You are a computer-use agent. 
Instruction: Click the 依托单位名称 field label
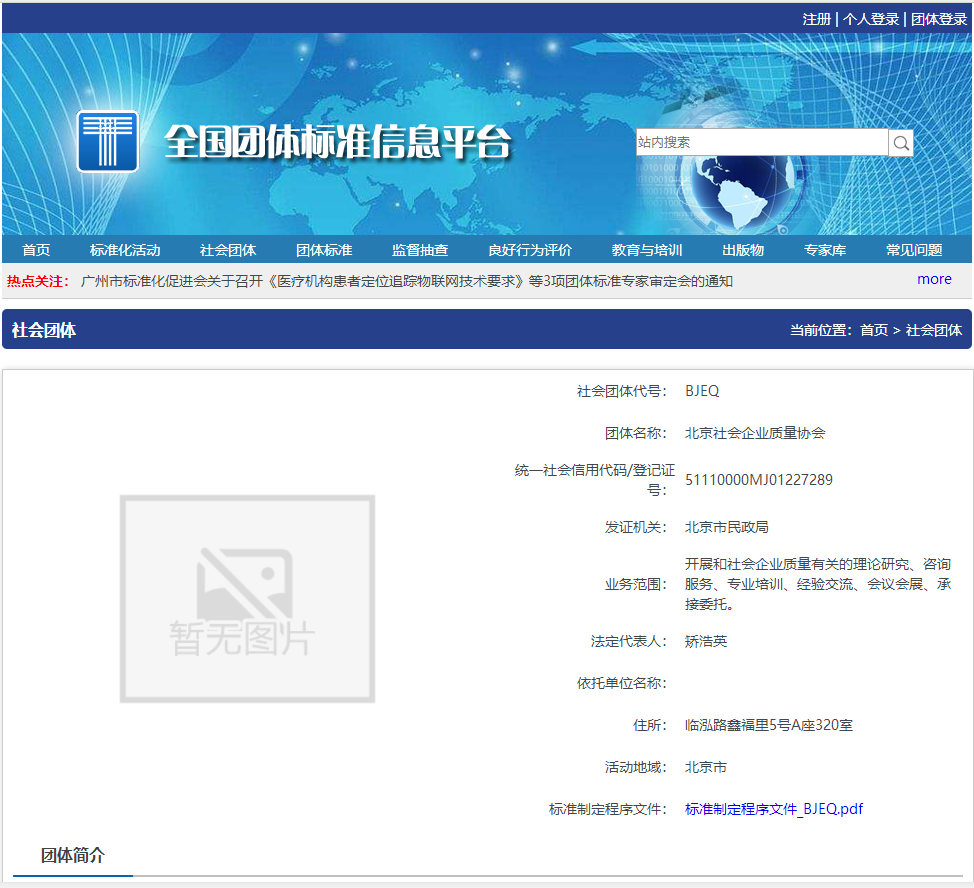point(622,683)
